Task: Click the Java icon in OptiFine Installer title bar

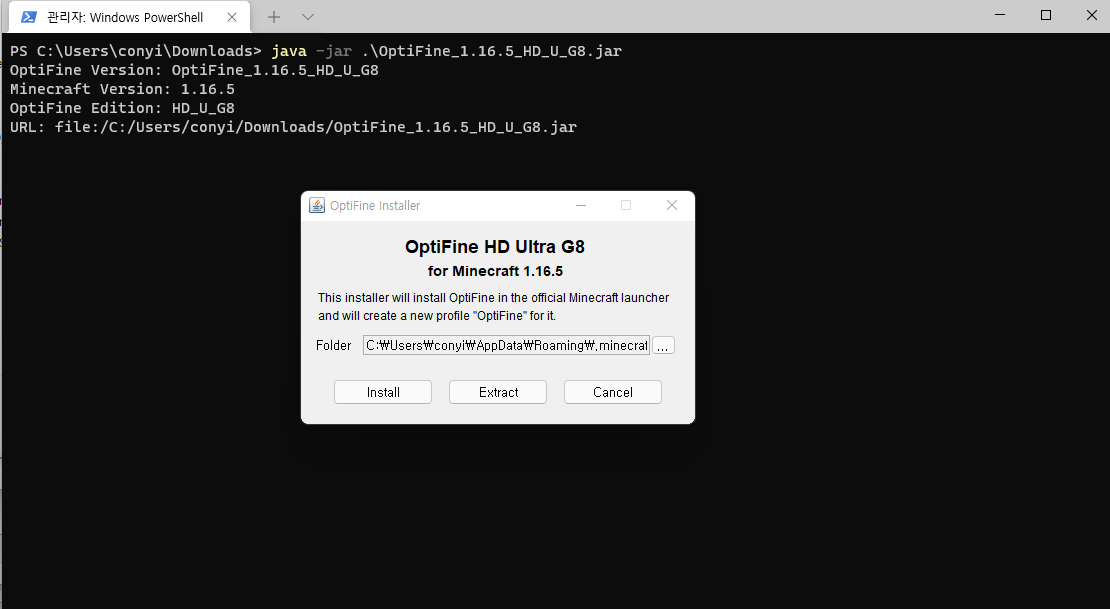Action: coord(317,205)
